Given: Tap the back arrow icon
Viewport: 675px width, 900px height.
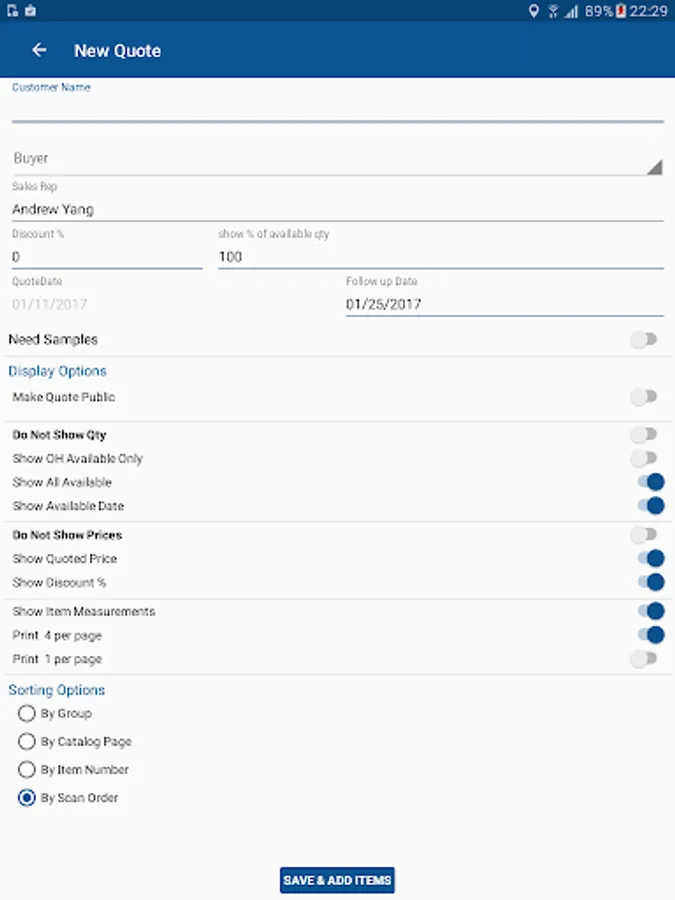Looking at the screenshot, I should pos(39,50).
